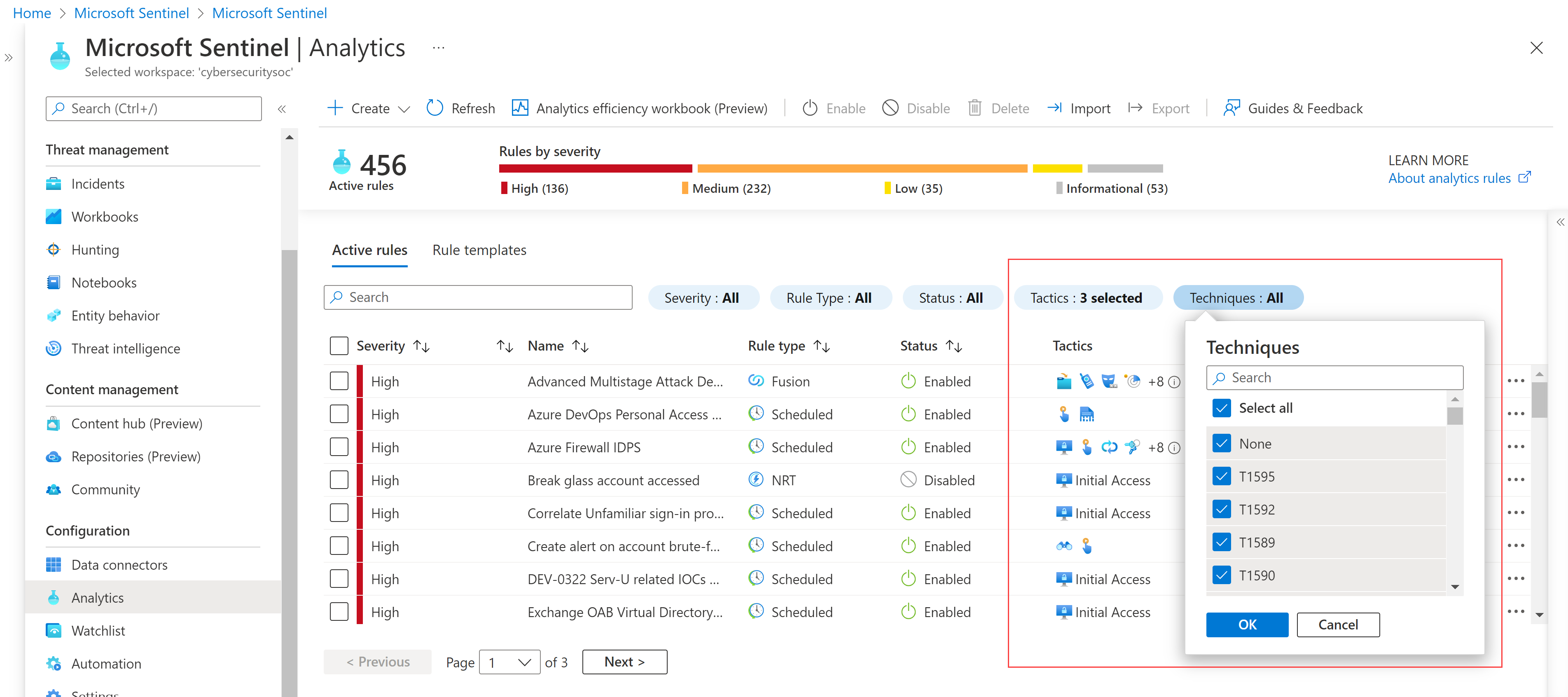Switch to Active rules tab
1568x697 pixels.
click(x=369, y=250)
